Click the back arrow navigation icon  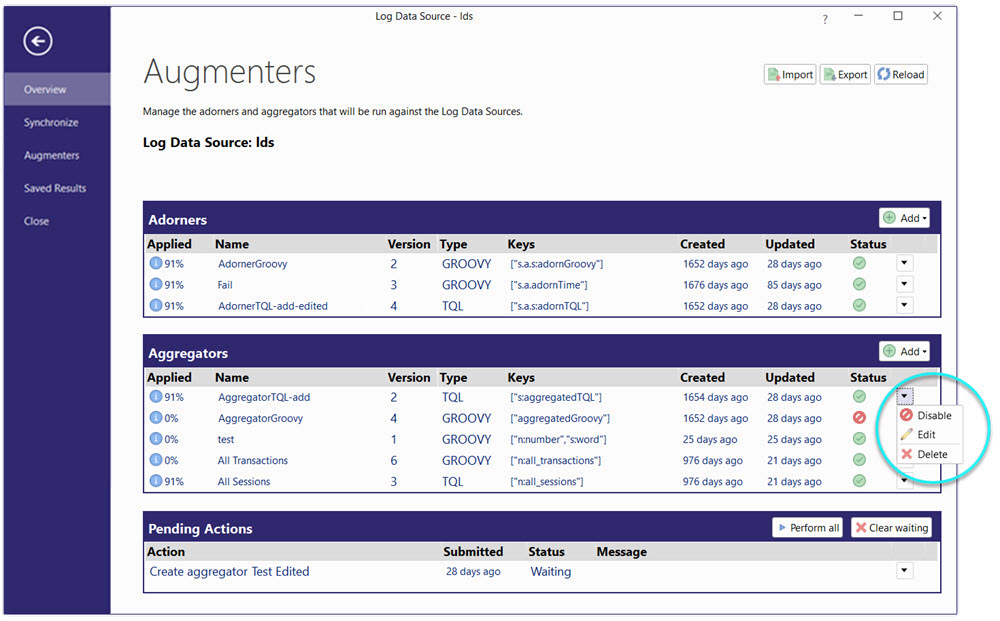37,41
